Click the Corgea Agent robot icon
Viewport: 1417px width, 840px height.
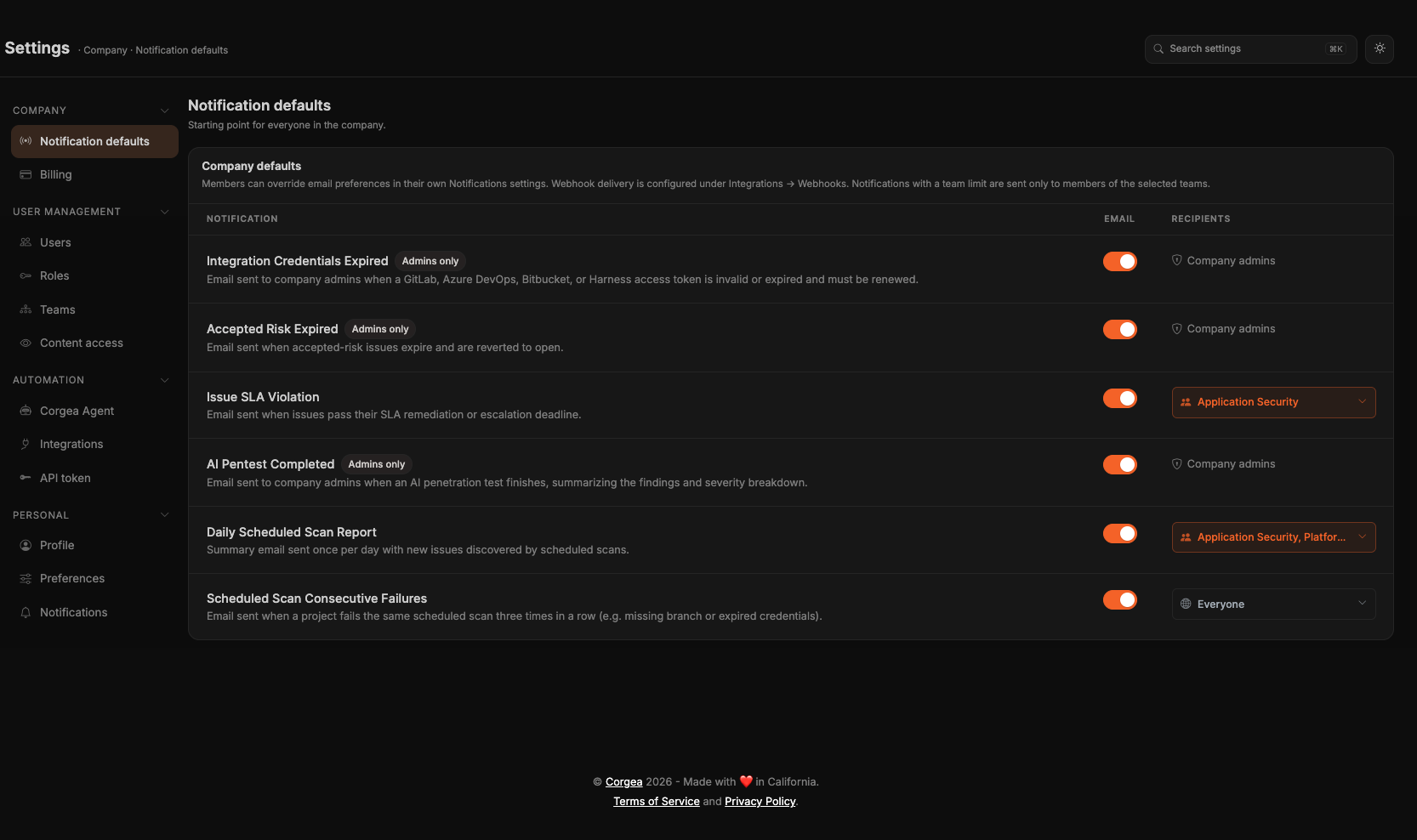pyautogui.click(x=26, y=411)
